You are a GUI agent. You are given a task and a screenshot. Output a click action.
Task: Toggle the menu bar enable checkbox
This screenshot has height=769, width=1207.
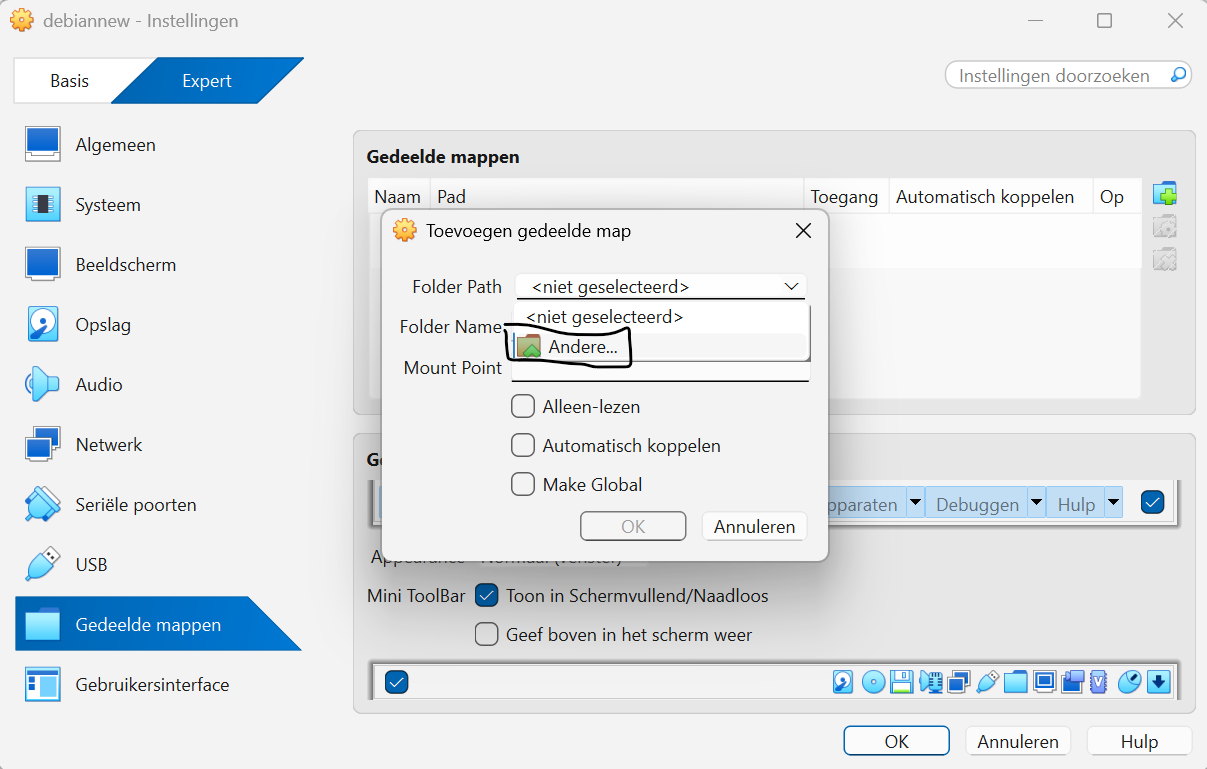[1152, 503]
